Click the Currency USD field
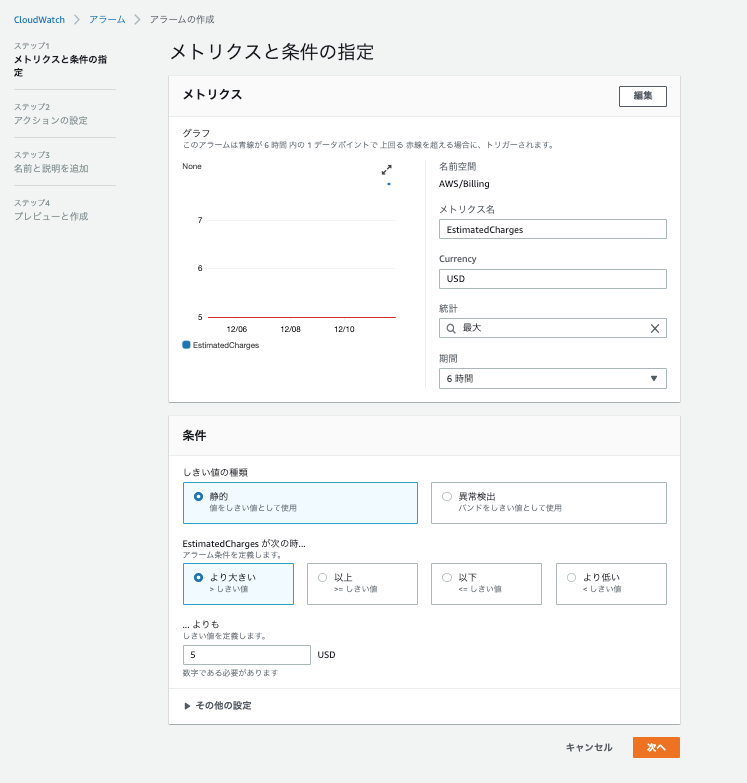 tap(553, 279)
